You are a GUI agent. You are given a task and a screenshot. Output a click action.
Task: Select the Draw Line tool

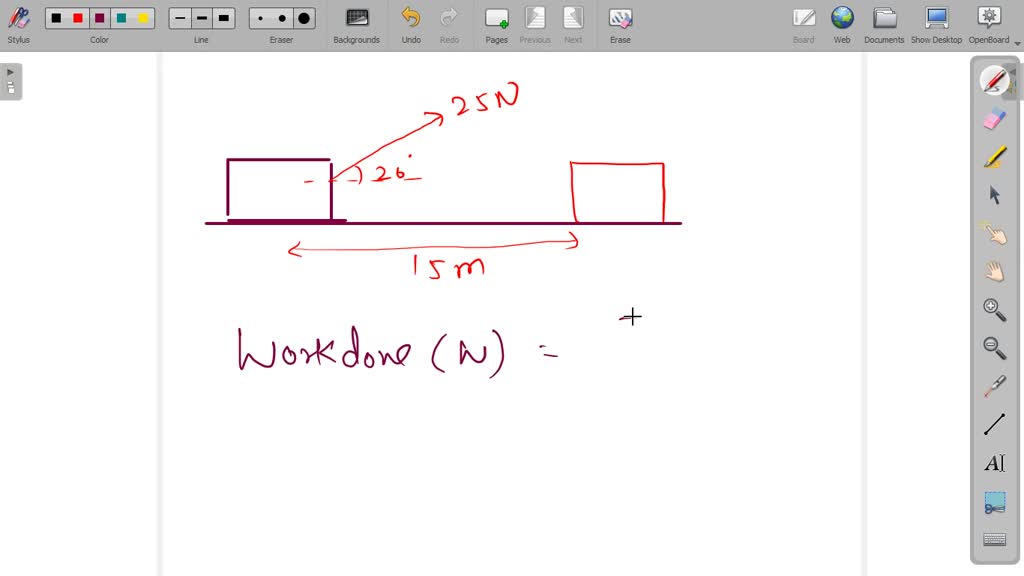point(994,425)
